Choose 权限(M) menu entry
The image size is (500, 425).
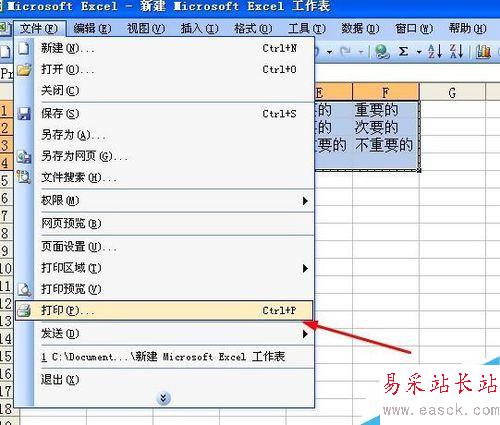tap(164, 201)
